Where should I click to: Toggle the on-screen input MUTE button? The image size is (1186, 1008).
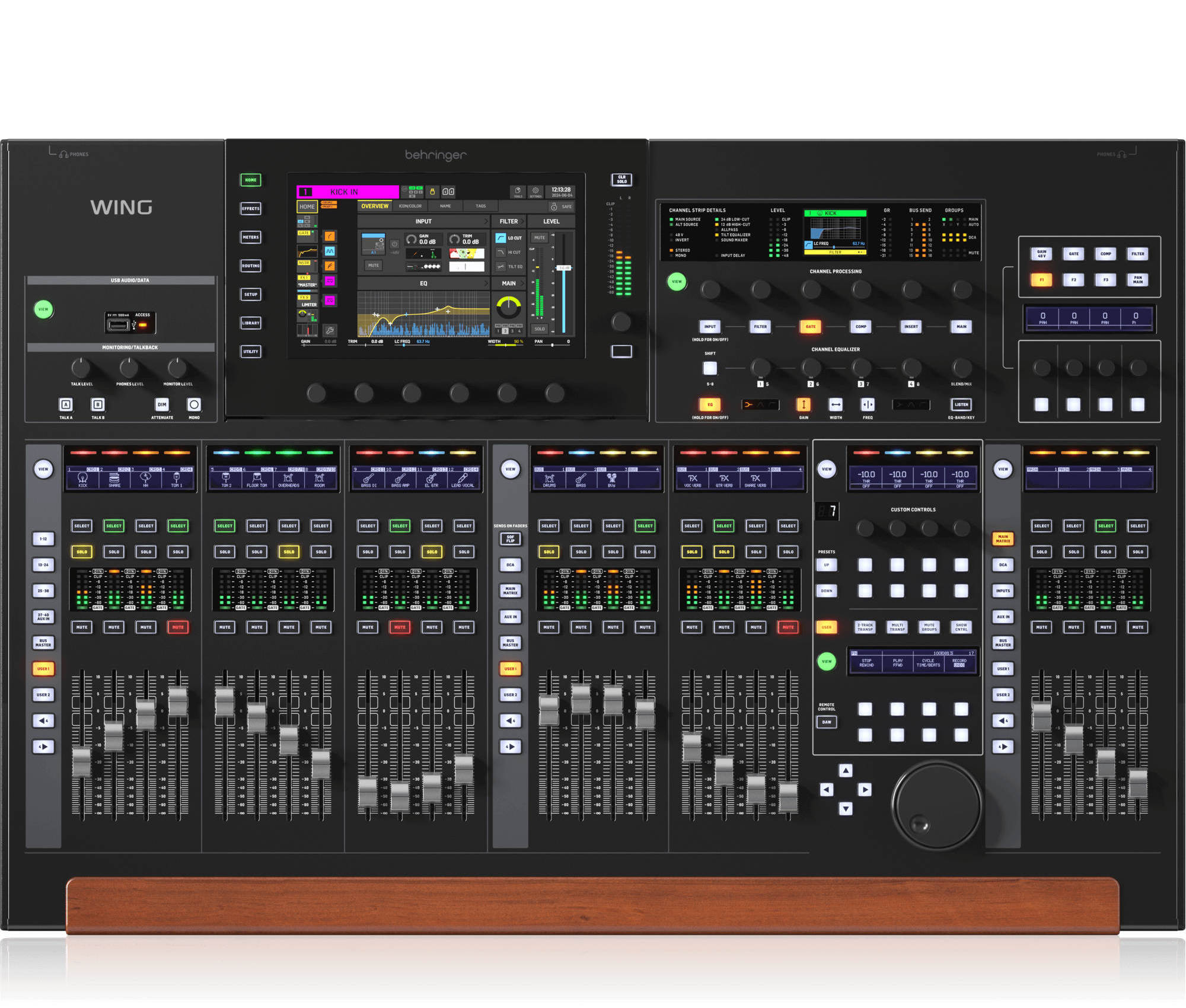pyautogui.click(x=373, y=266)
